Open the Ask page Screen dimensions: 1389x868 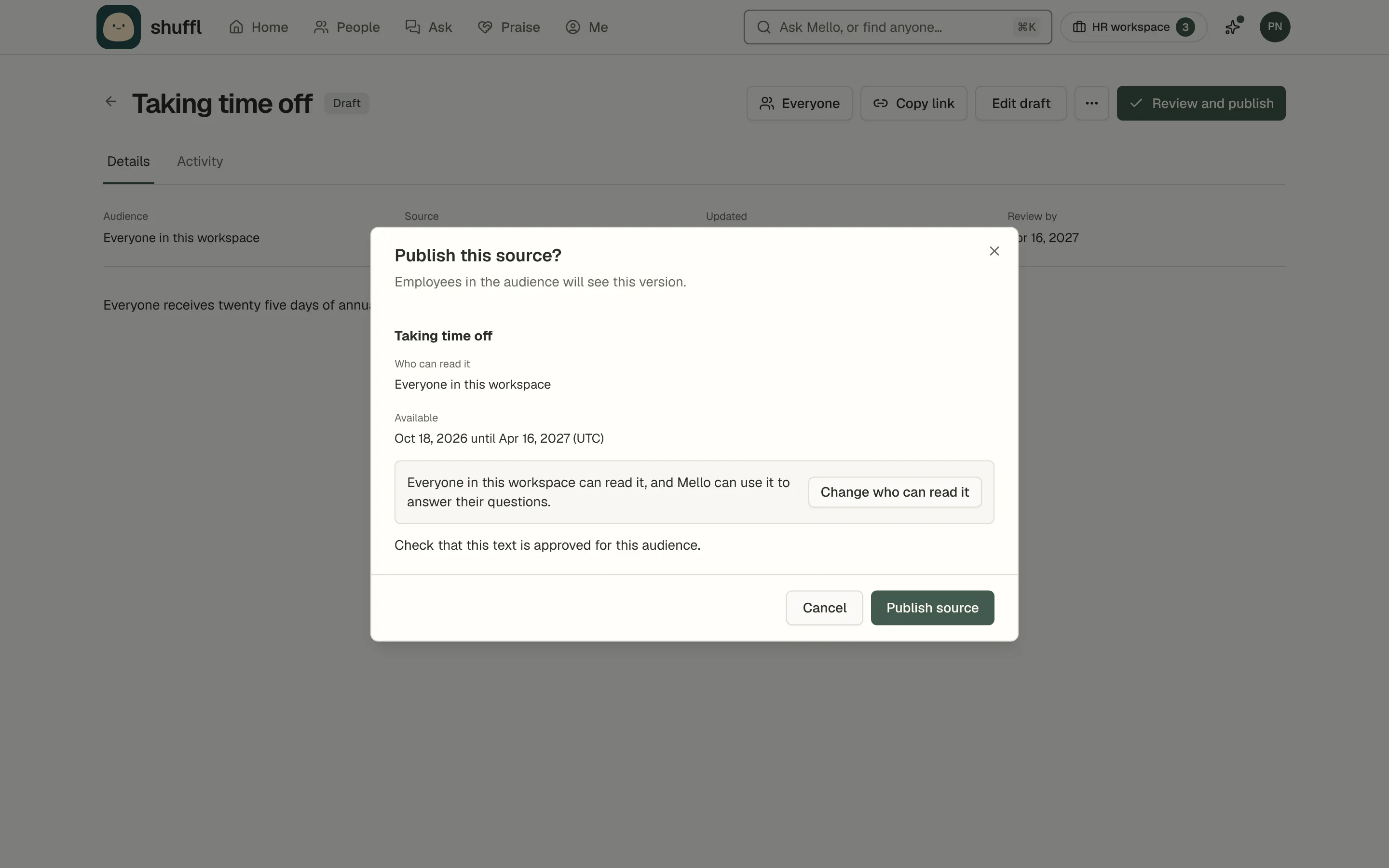pos(429,27)
